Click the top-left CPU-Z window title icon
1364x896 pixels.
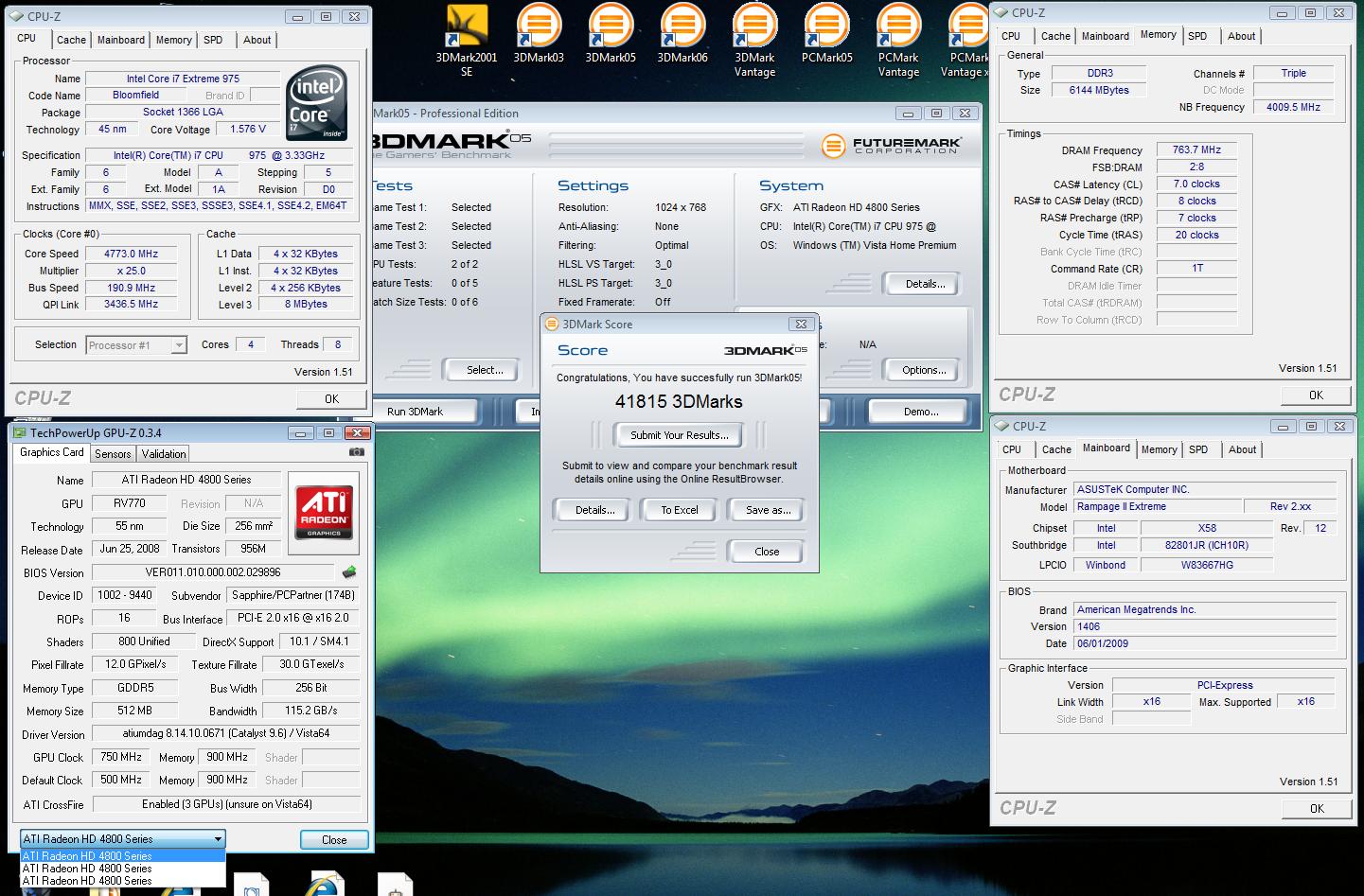tap(18, 16)
